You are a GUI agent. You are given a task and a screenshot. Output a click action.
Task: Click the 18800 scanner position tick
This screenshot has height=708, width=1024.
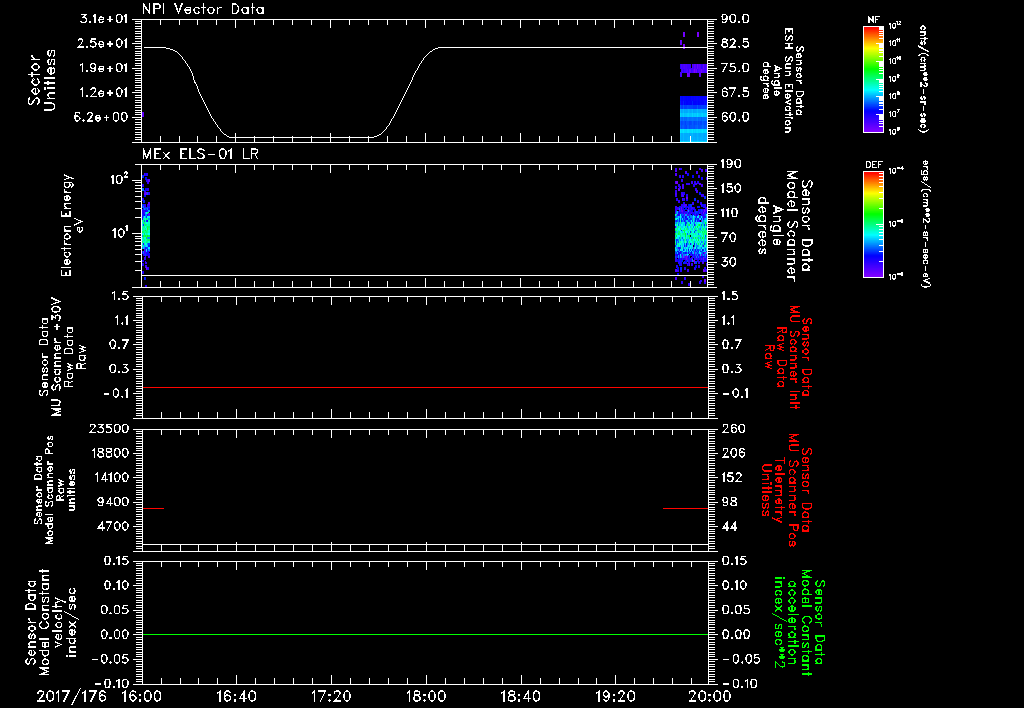109,453
